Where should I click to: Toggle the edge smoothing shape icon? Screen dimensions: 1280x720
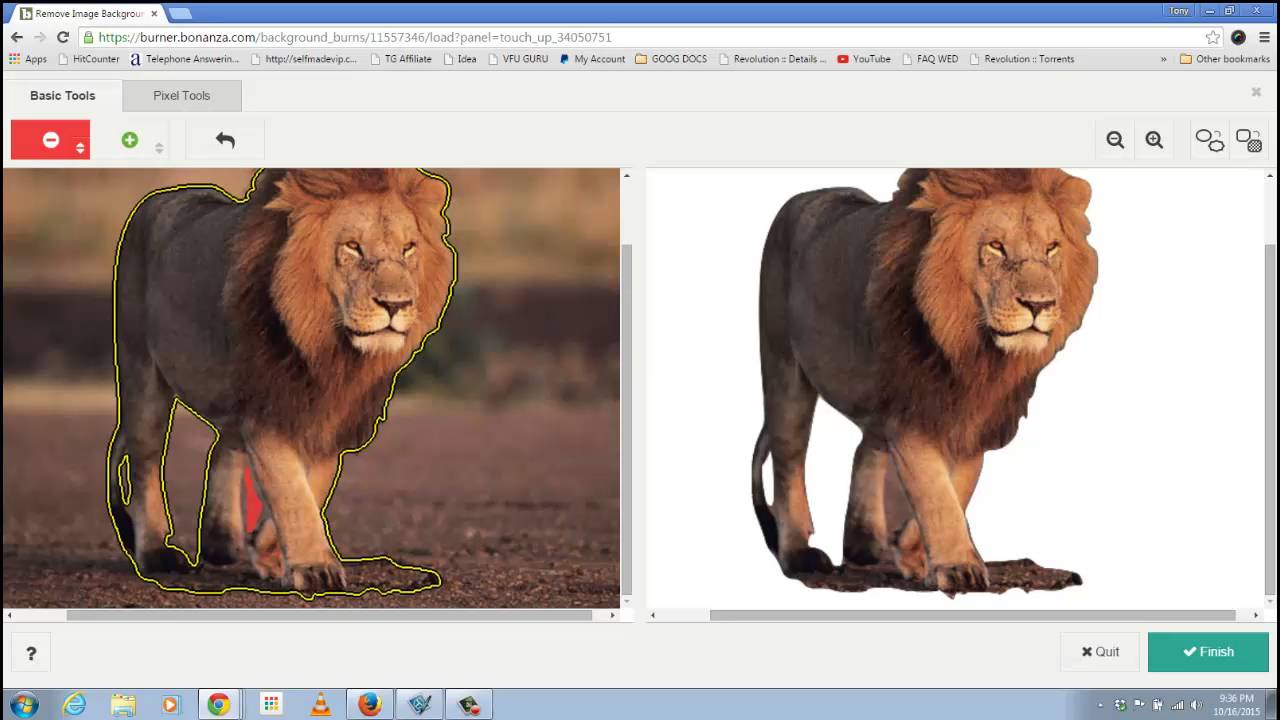pyautogui.click(x=1209, y=140)
